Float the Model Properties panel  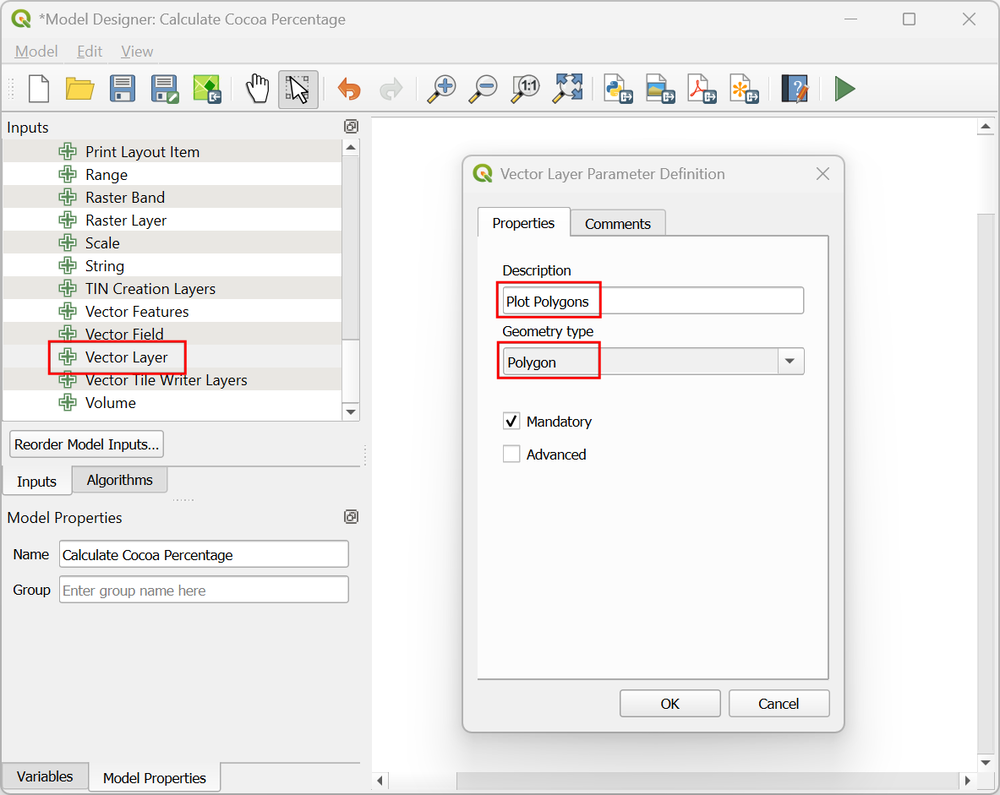pyautogui.click(x=351, y=516)
